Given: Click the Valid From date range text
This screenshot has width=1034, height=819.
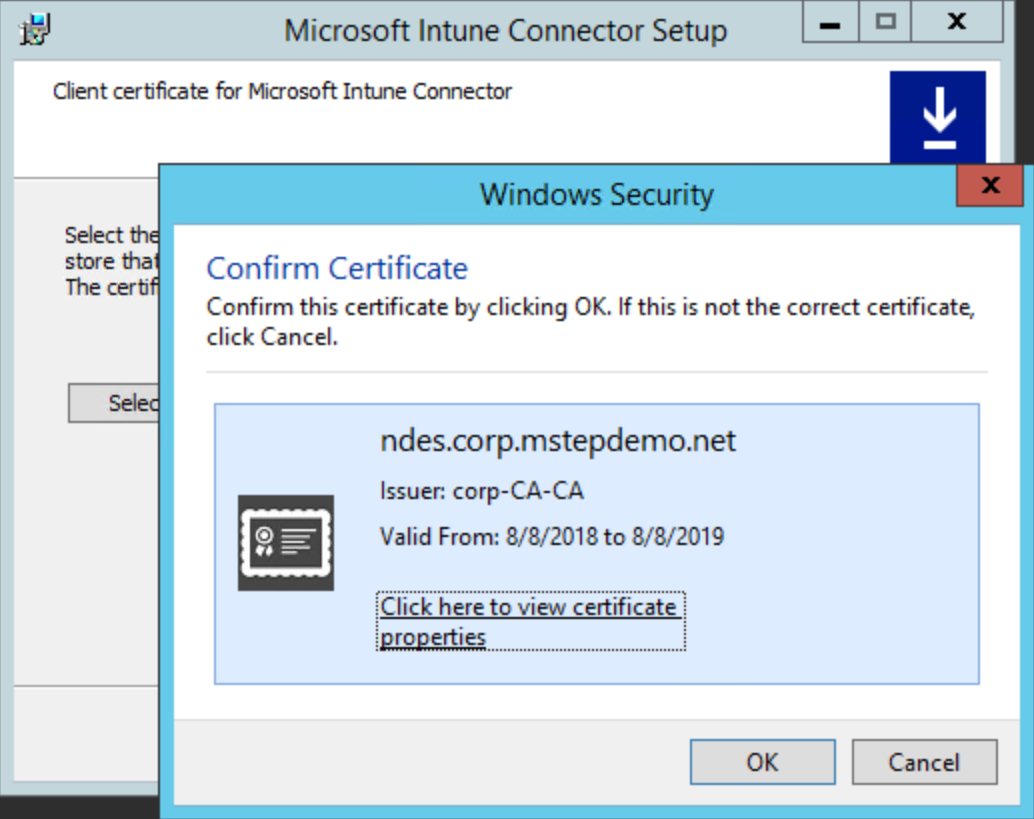Looking at the screenshot, I should click(x=551, y=537).
